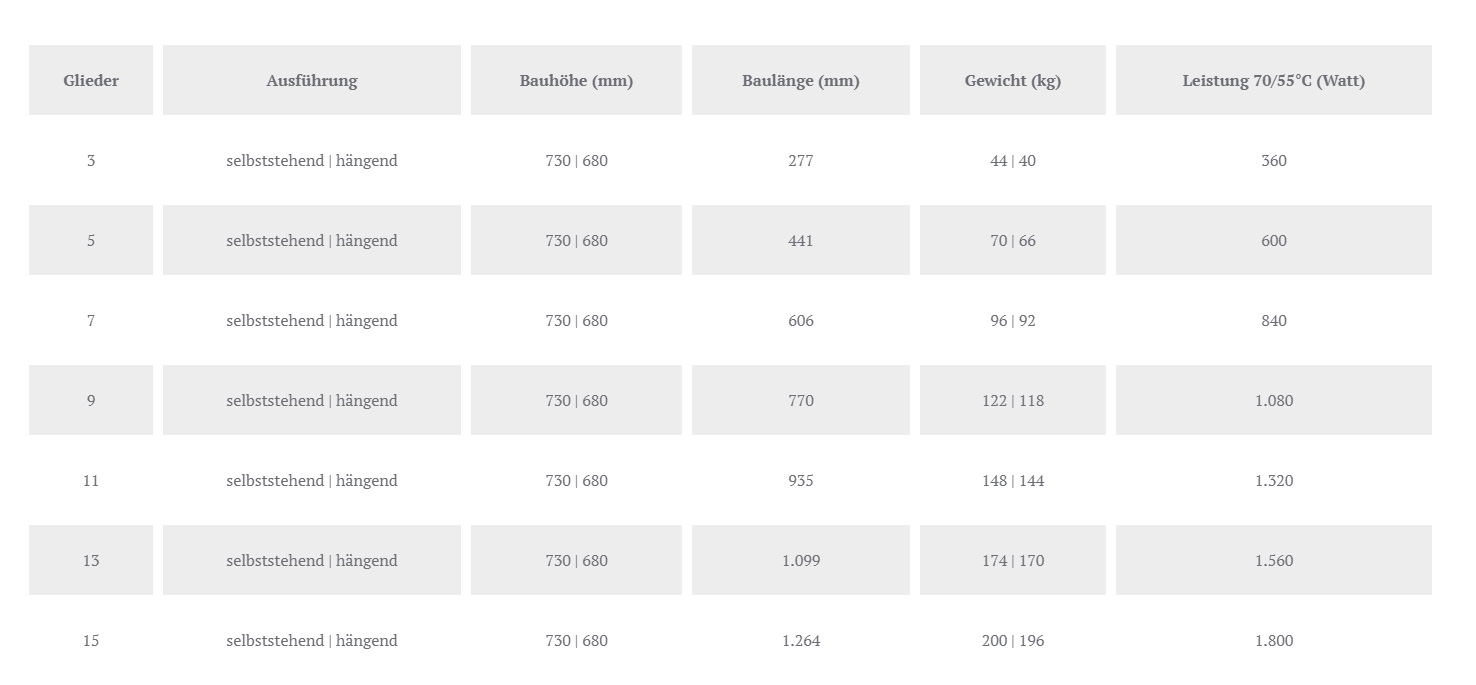
Task: Select the Baulänge value 606
Action: coord(801,321)
